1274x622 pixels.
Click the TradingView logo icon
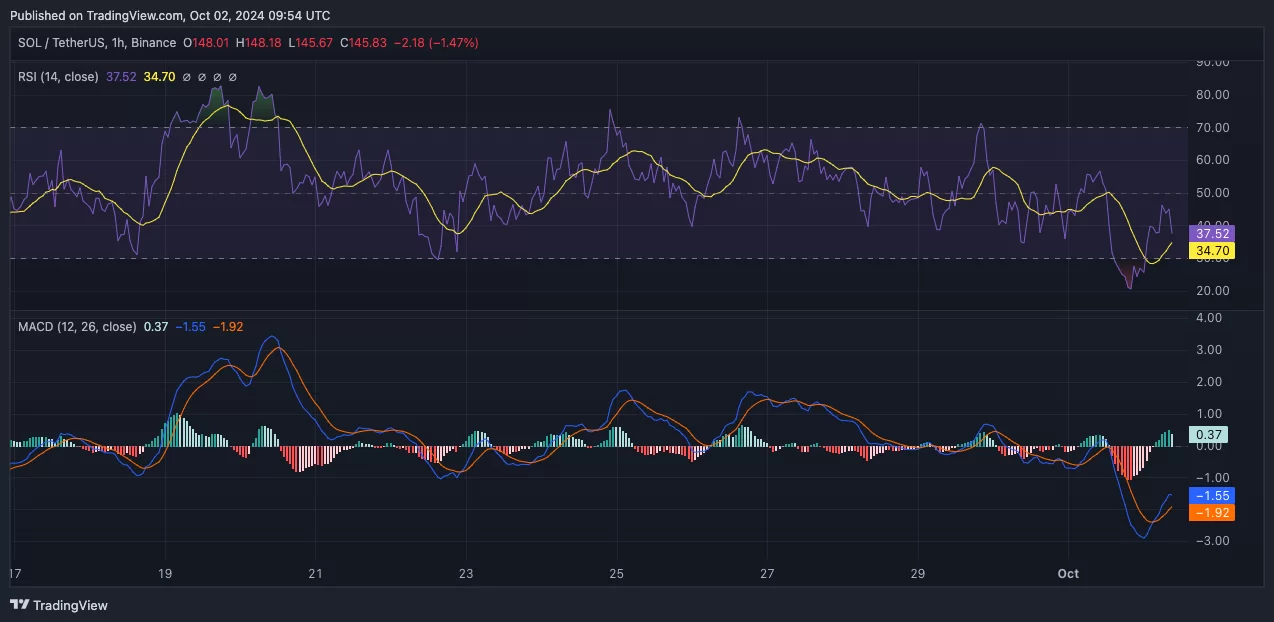19,605
